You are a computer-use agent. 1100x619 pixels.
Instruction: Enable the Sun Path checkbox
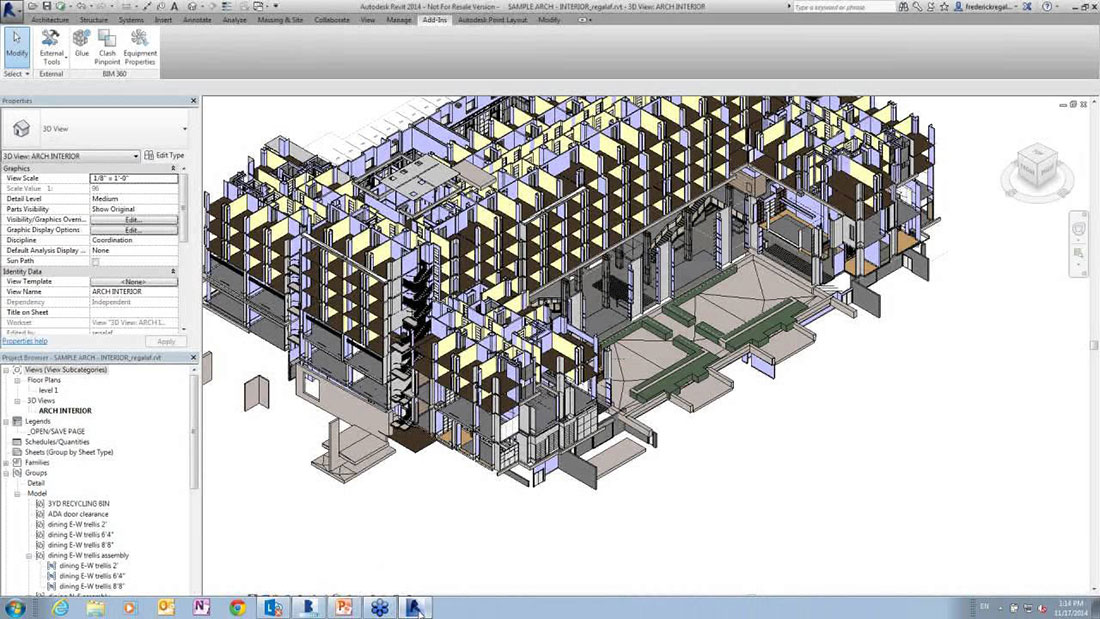pyautogui.click(x=96, y=261)
